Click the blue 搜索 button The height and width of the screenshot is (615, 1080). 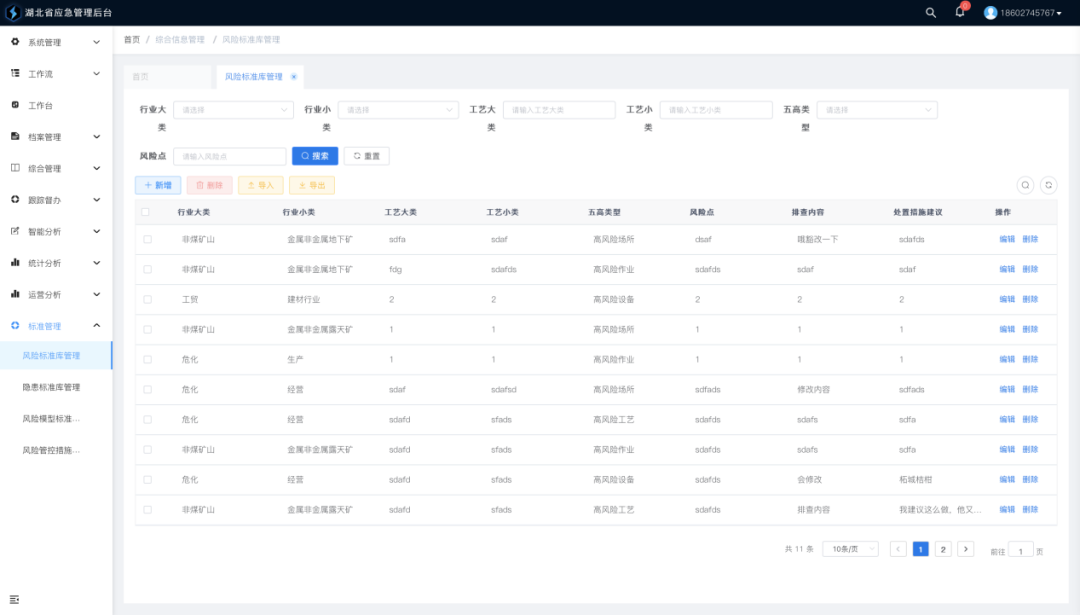[315, 156]
